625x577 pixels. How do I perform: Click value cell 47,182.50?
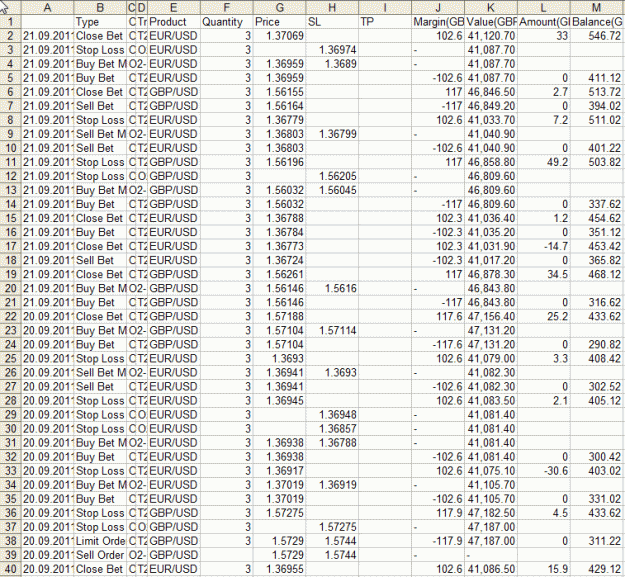tap(491, 513)
